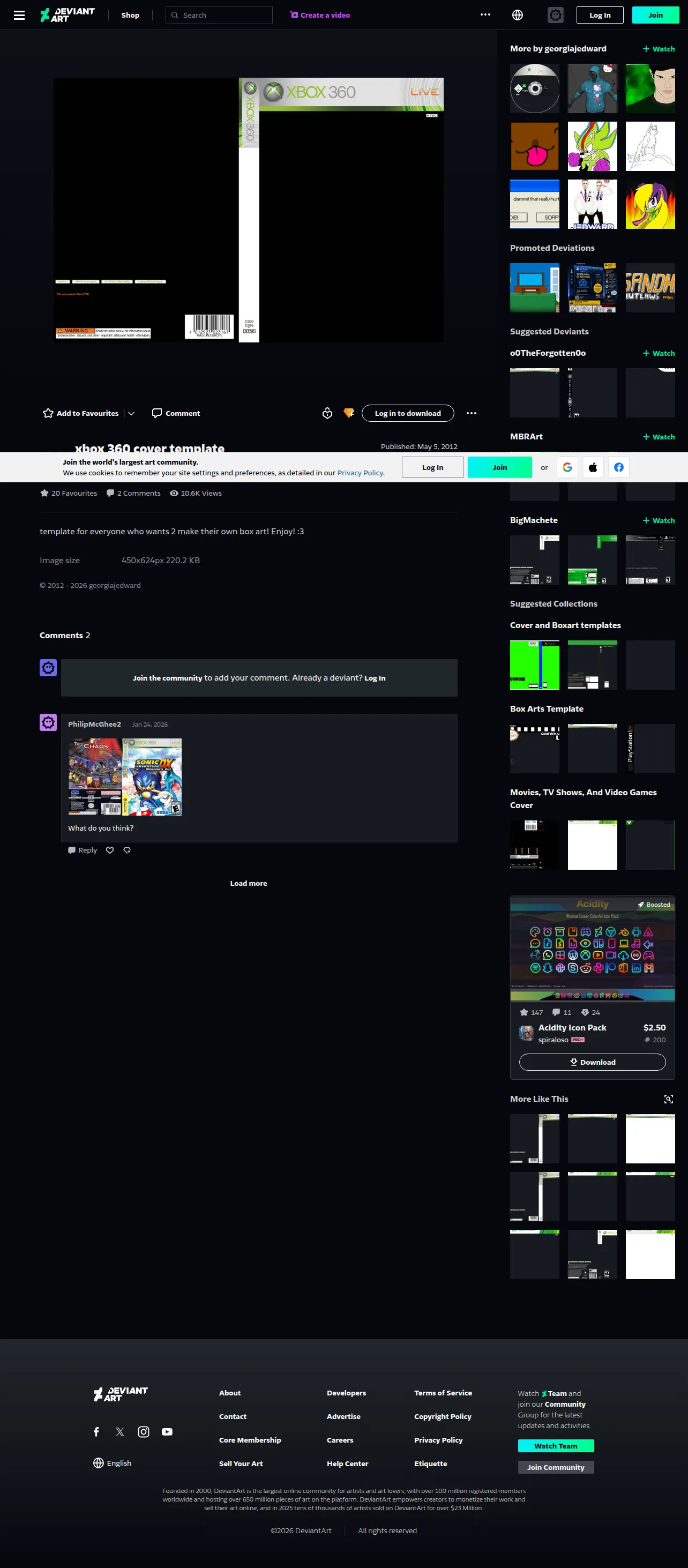Open the Terms of Service footer link
The width and height of the screenshot is (688, 1568).
[443, 1393]
